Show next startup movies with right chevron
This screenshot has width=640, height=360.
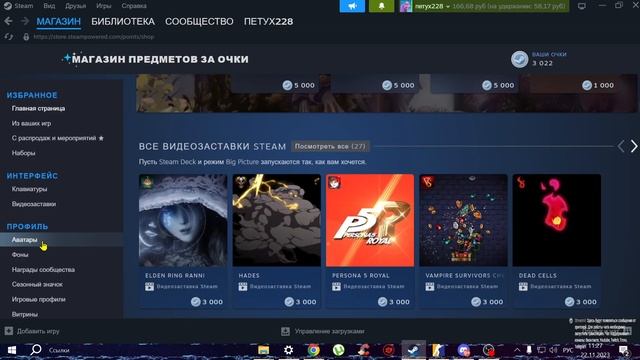[x=633, y=146]
